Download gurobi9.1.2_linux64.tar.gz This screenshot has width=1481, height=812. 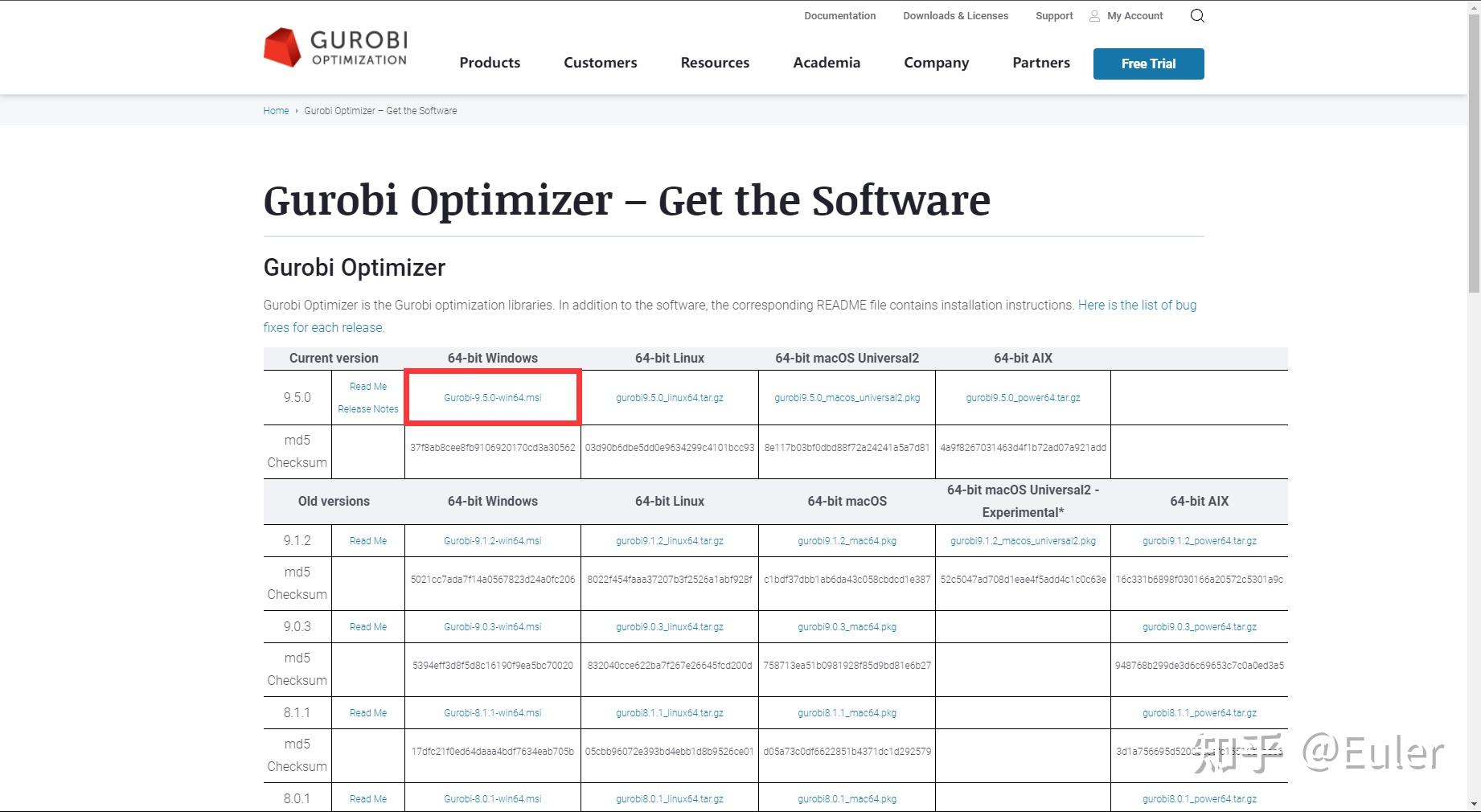click(670, 541)
